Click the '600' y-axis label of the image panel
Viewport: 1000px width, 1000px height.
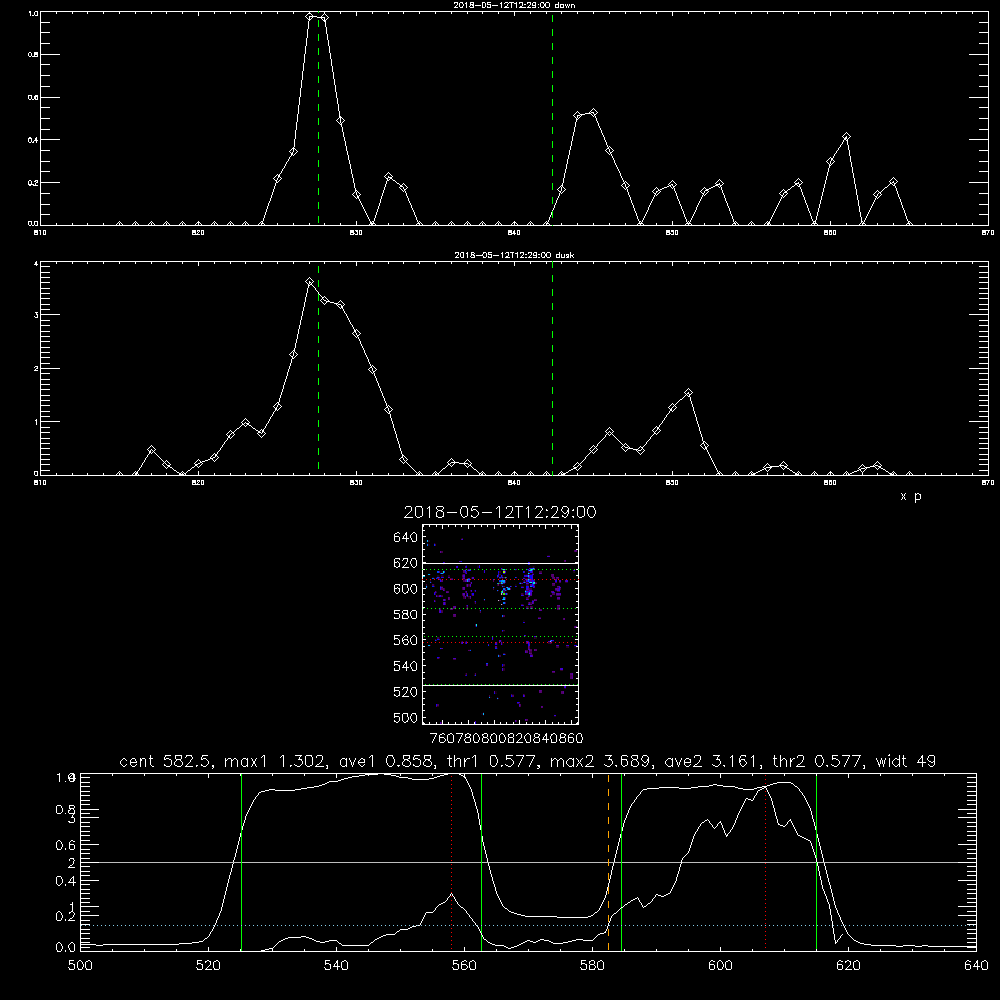pyautogui.click(x=406, y=589)
